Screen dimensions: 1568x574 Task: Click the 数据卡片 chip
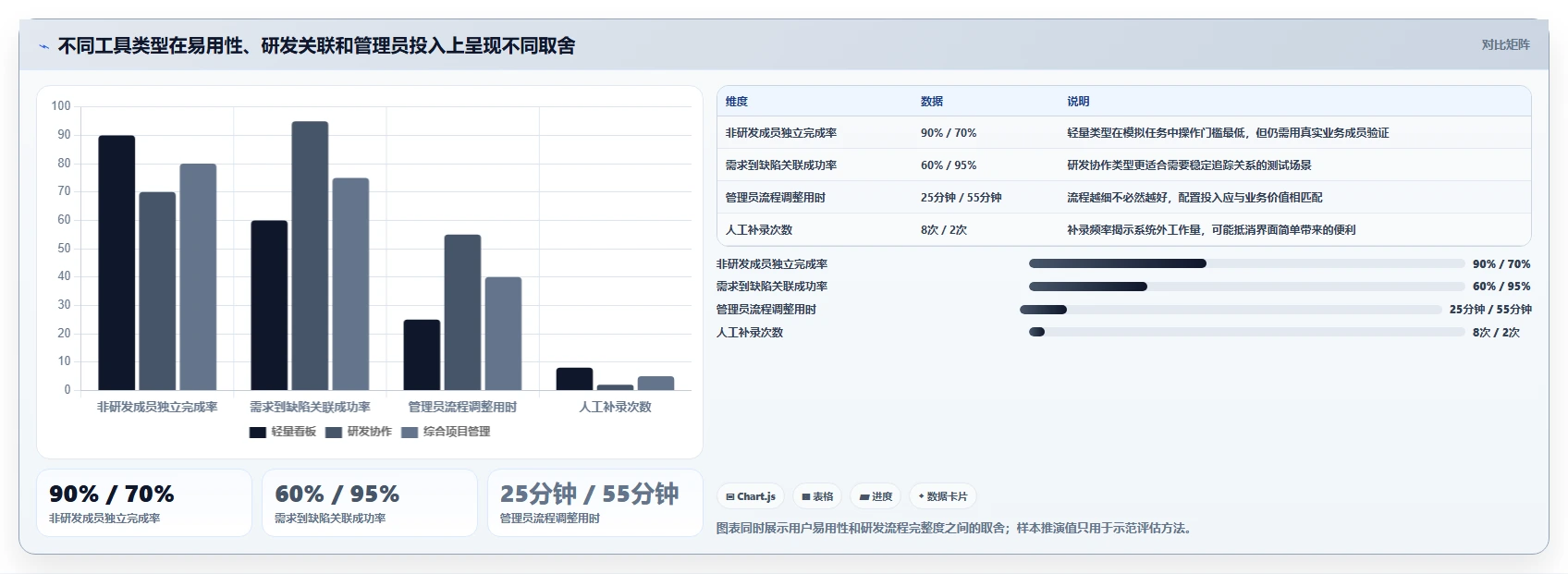click(943, 496)
